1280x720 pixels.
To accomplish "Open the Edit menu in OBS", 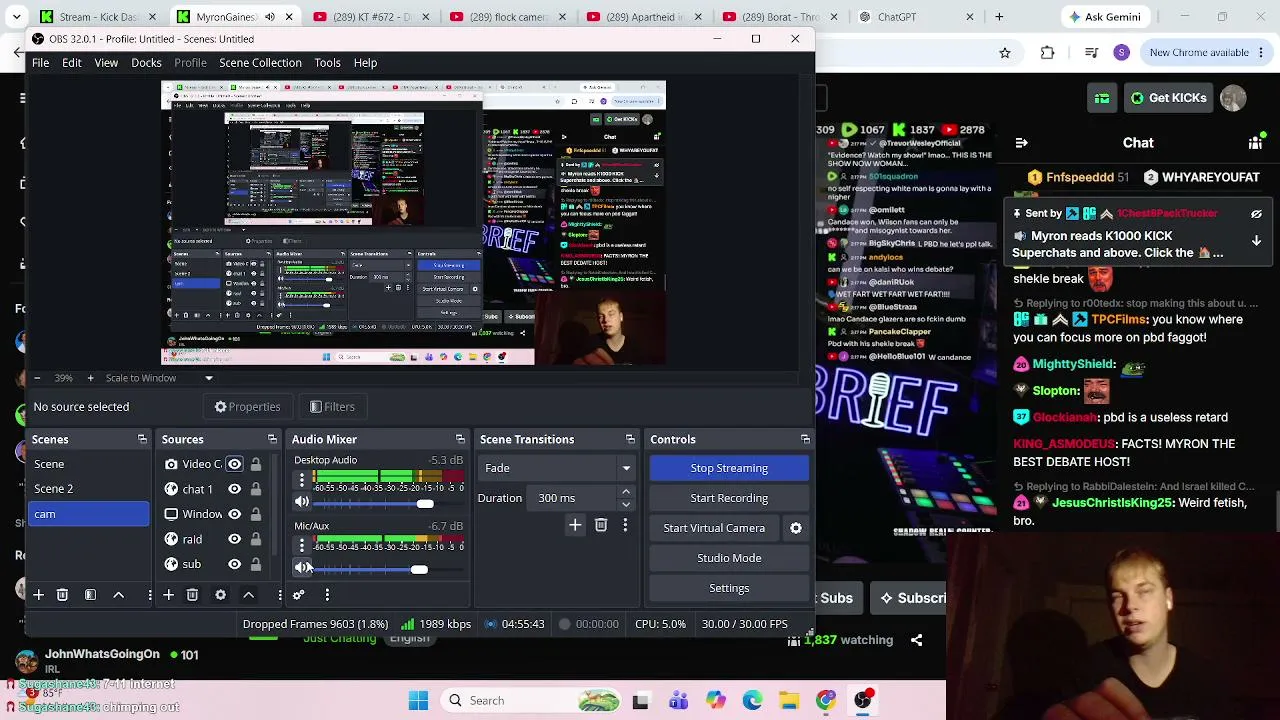I will click(x=72, y=63).
